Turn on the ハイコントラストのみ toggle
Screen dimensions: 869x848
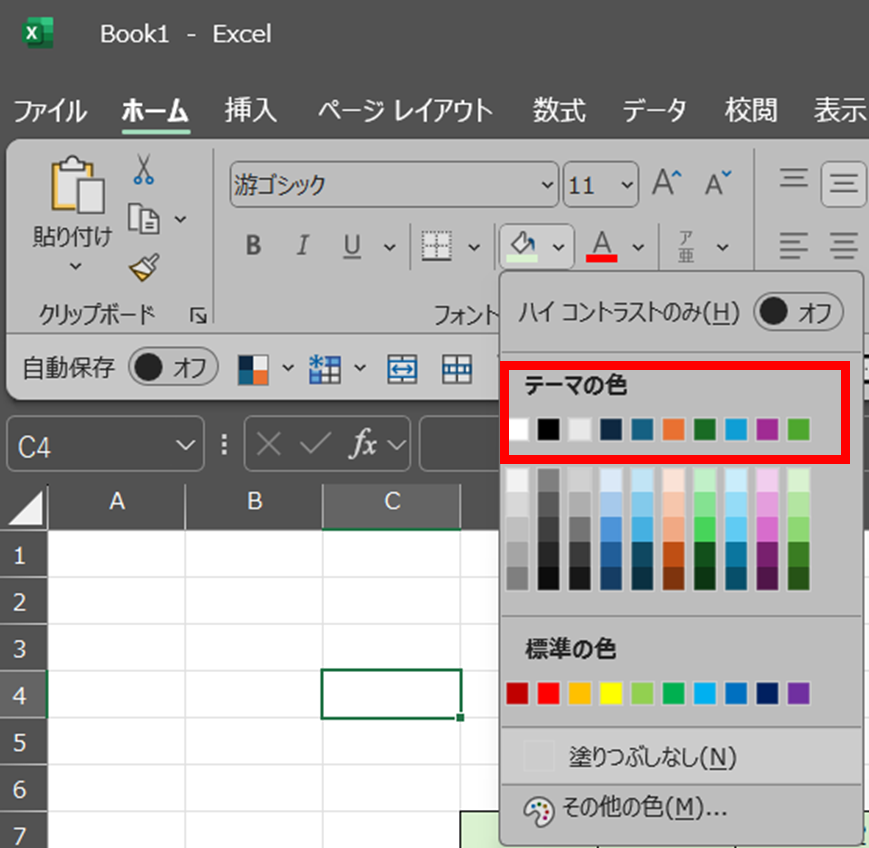[798, 312]
